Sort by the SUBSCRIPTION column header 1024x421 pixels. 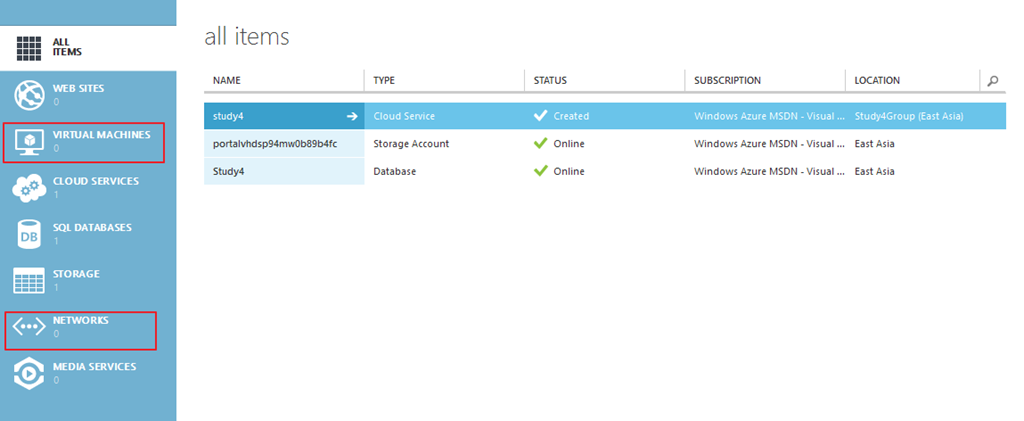coord(728,81)
